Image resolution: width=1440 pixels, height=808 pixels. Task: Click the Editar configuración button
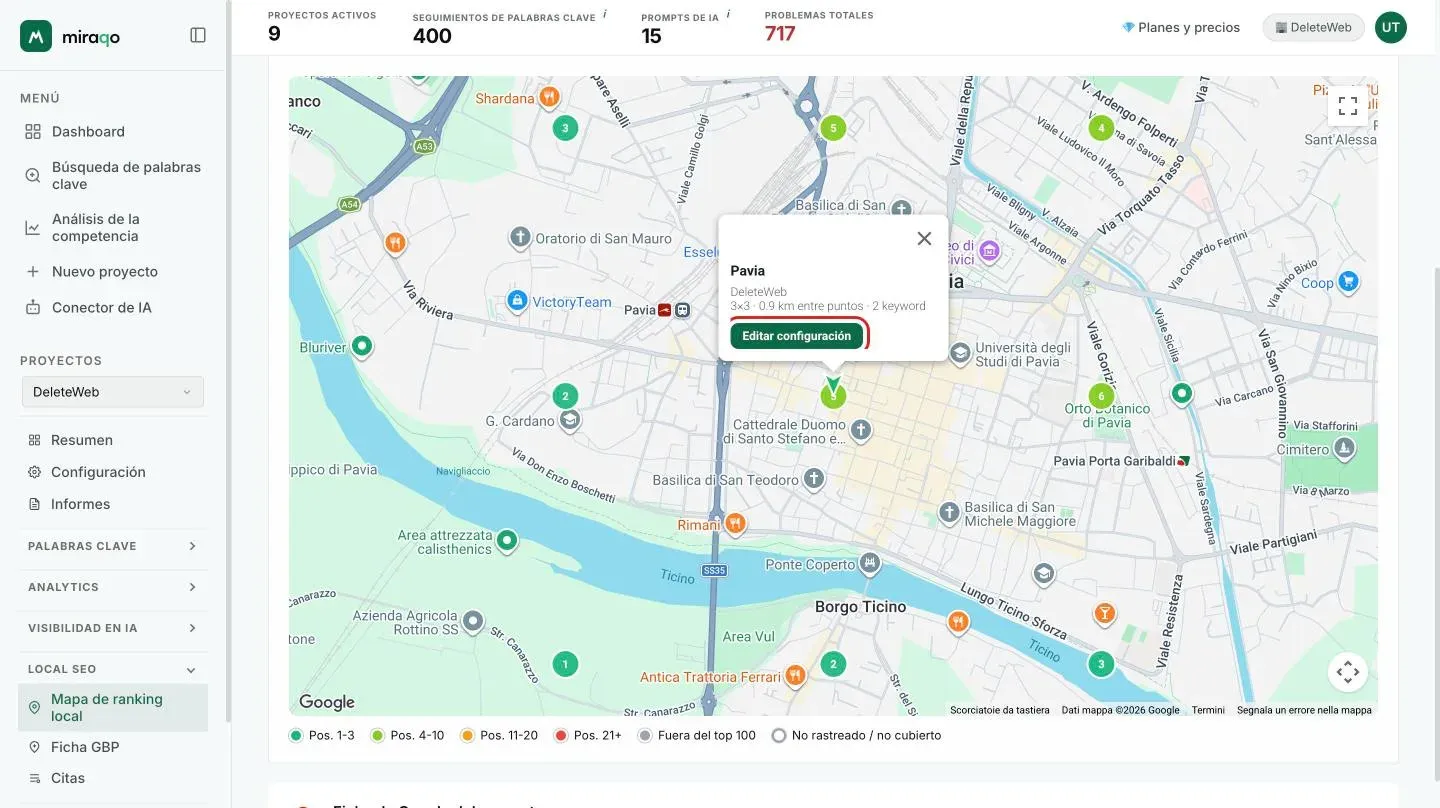(796, 336)
